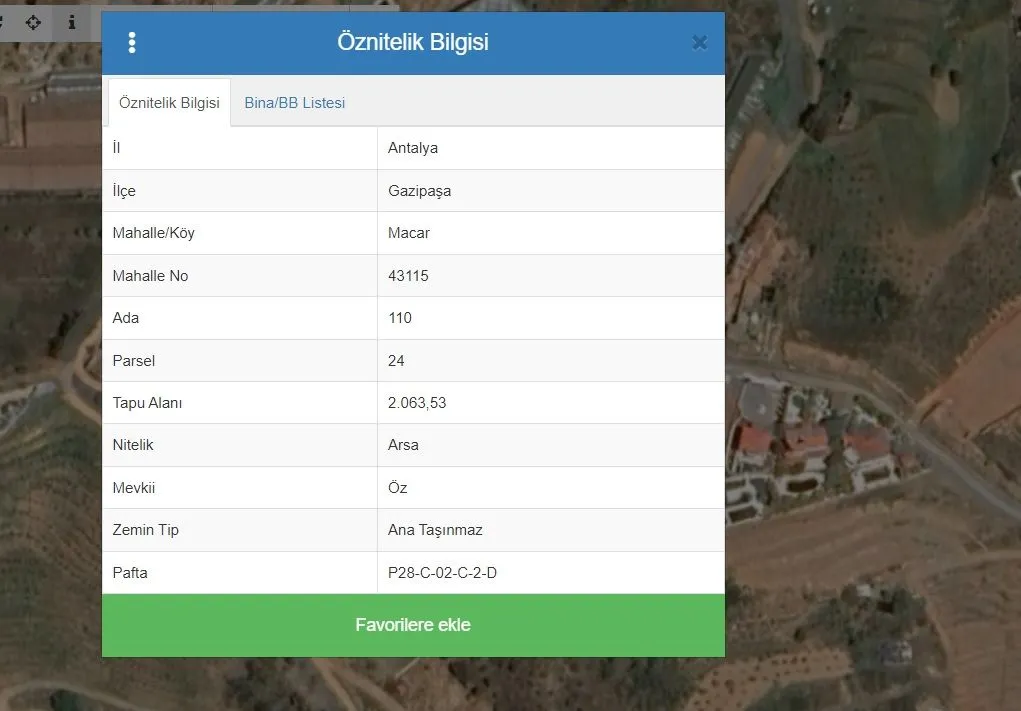
Task: Select the Tapu Alanı value 2.063,53
Action: pos(417,403)
